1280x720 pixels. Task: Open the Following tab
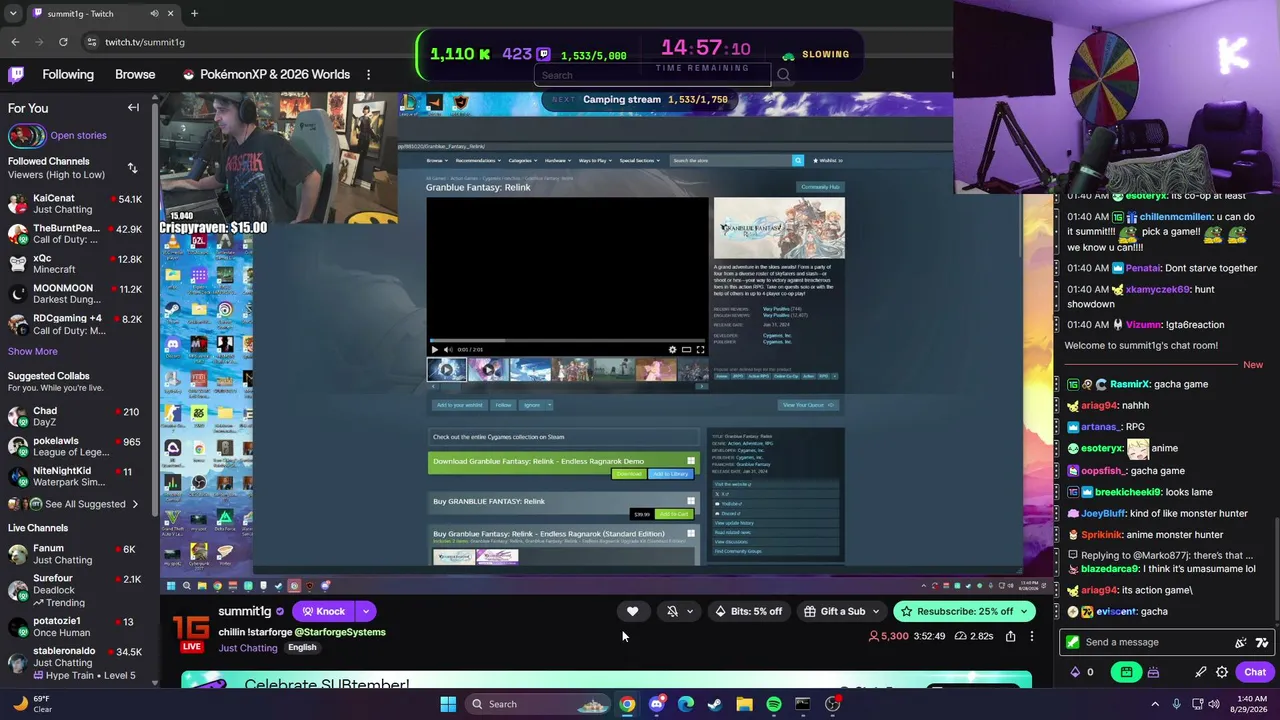68,74
